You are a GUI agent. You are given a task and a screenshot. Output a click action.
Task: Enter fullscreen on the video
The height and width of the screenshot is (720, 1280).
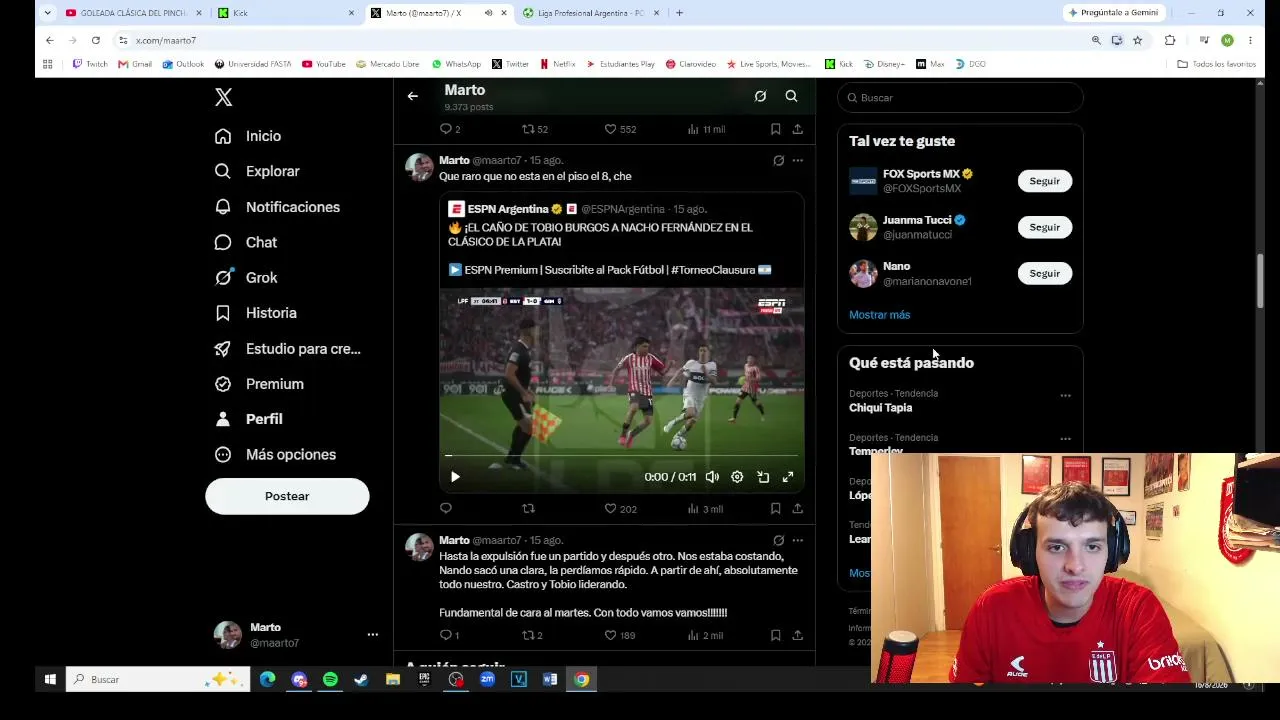pyautogui.click(x=788, y=477)
